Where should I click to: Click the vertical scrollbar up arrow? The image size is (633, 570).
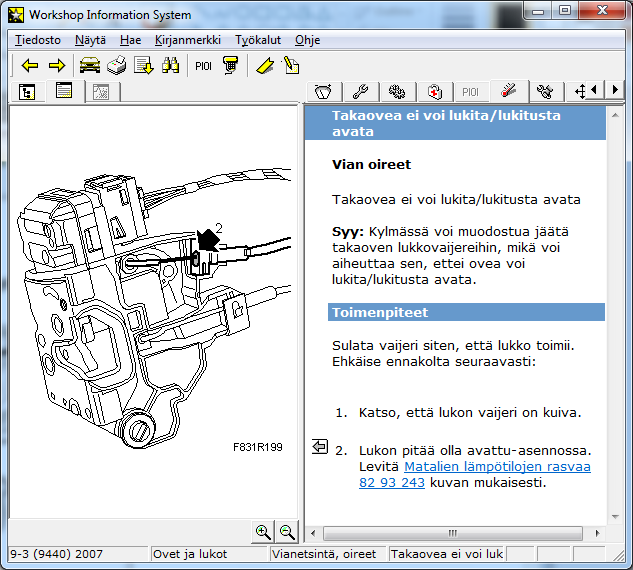click(x=615, y=115)
